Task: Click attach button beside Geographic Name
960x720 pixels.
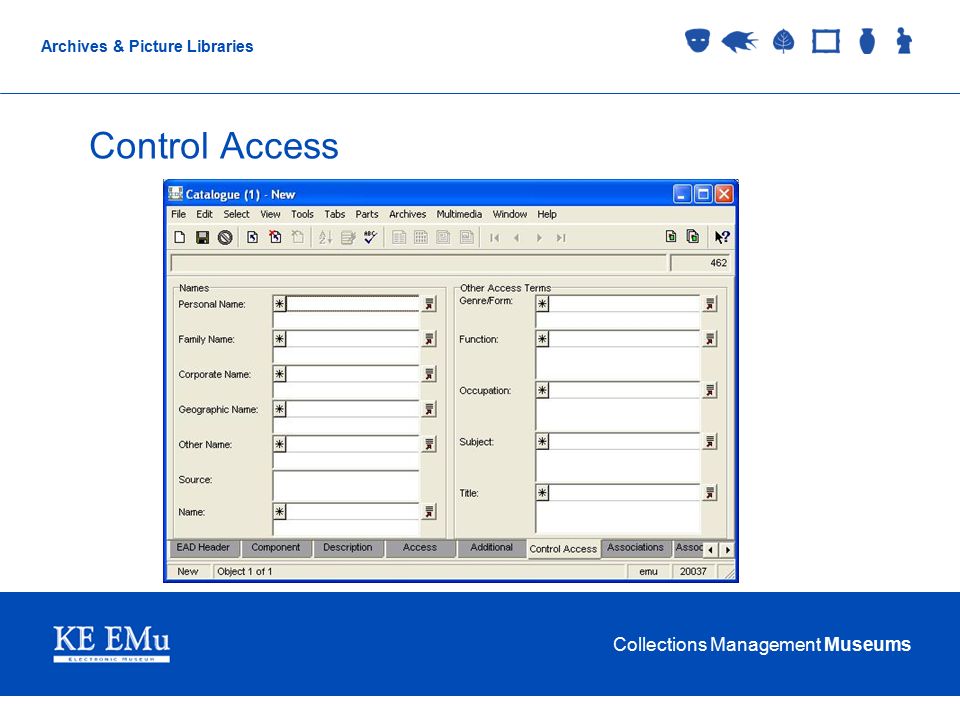Action: pos(430,409)
